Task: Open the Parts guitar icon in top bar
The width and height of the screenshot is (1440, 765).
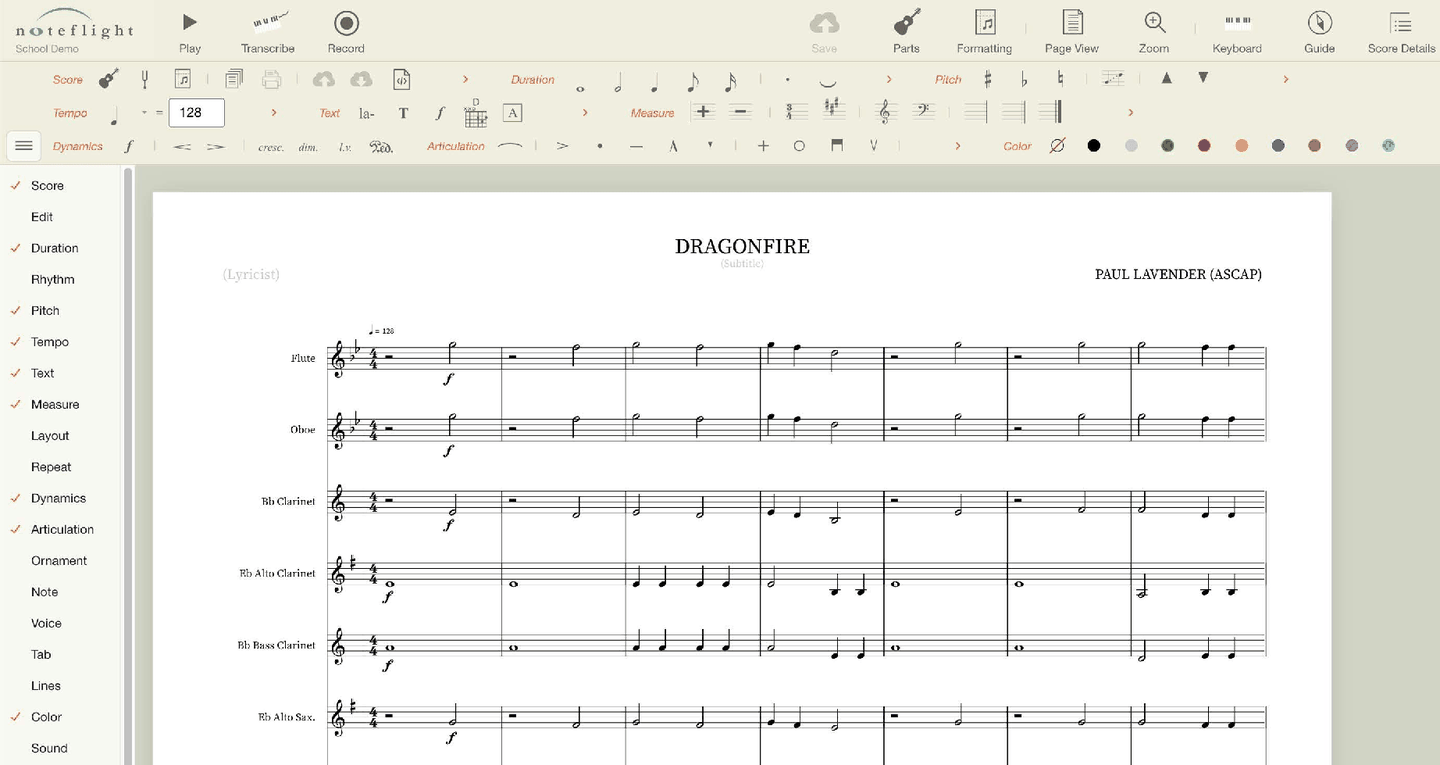Action: 906,31
